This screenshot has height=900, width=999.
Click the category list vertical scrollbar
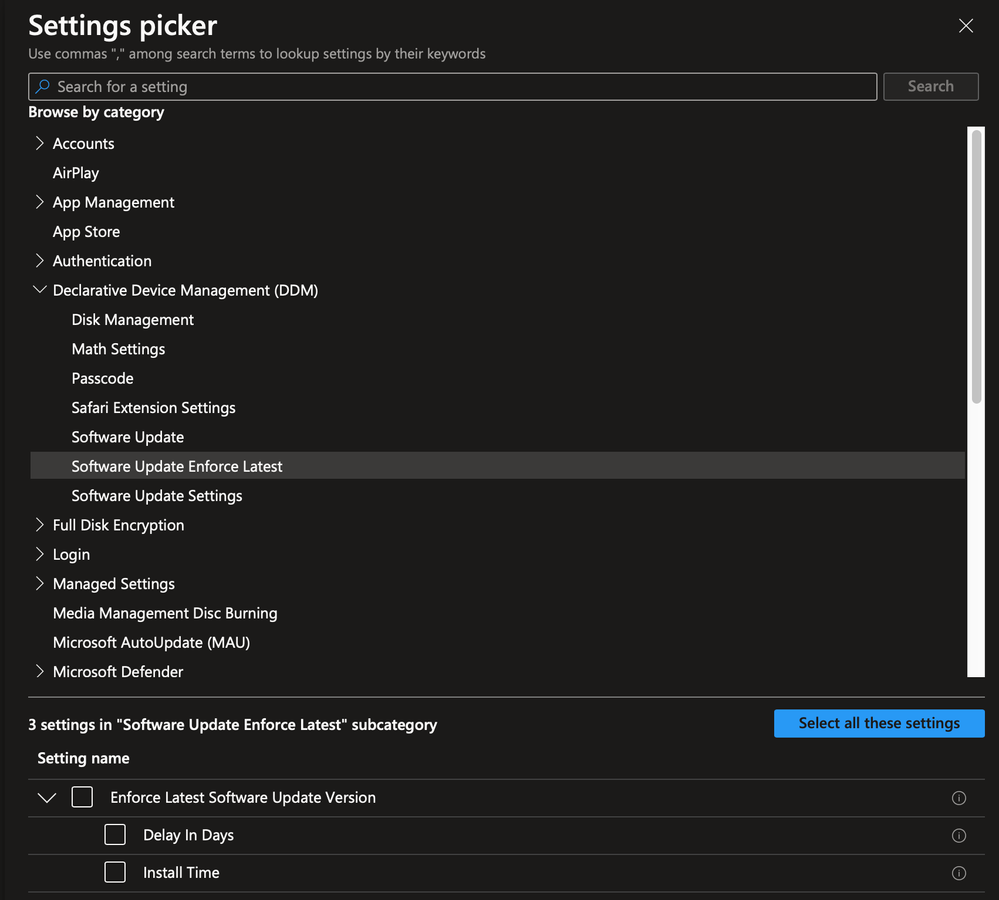[x=977, y=267]
